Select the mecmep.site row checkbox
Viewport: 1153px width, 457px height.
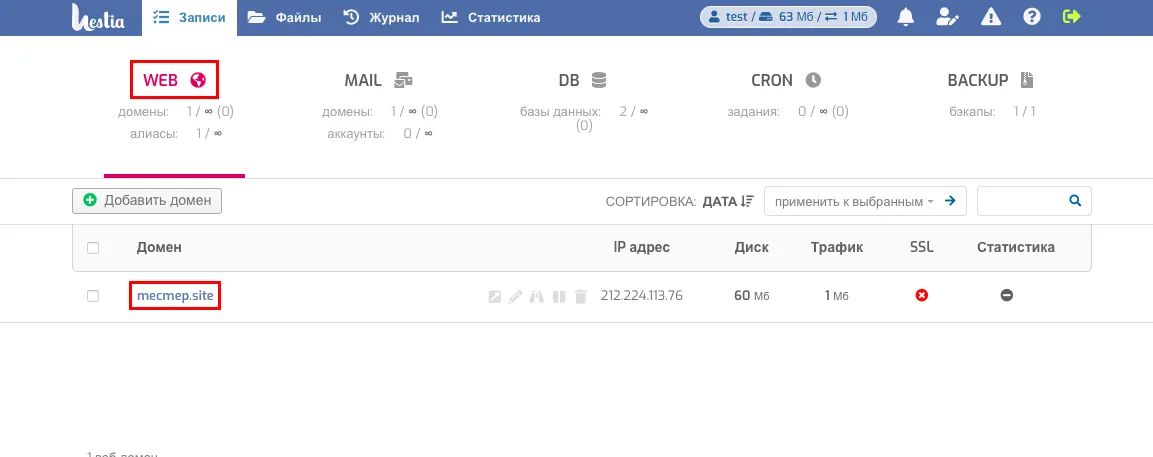tap(93, 296)
